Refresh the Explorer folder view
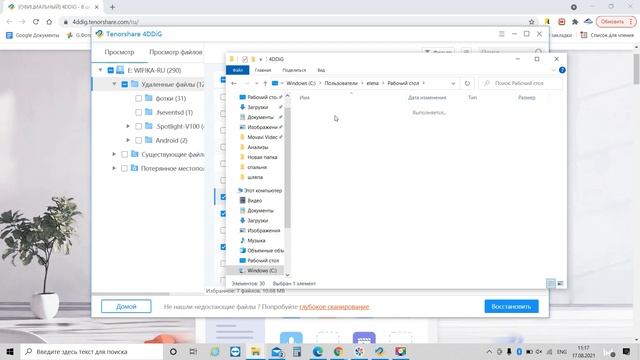Image resolution: width=640 pixels, height=360 pixels. coord(467,83)
